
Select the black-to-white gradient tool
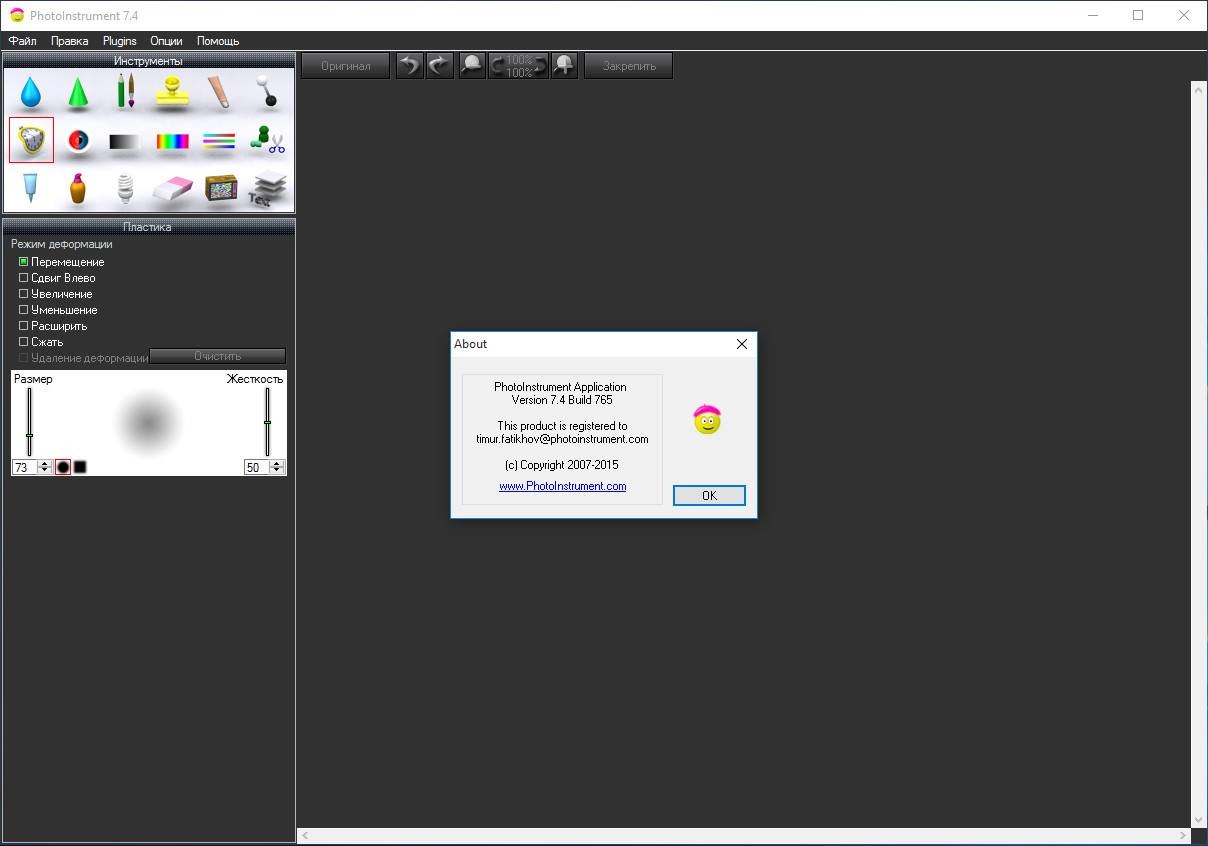click(x=125, y=141)
